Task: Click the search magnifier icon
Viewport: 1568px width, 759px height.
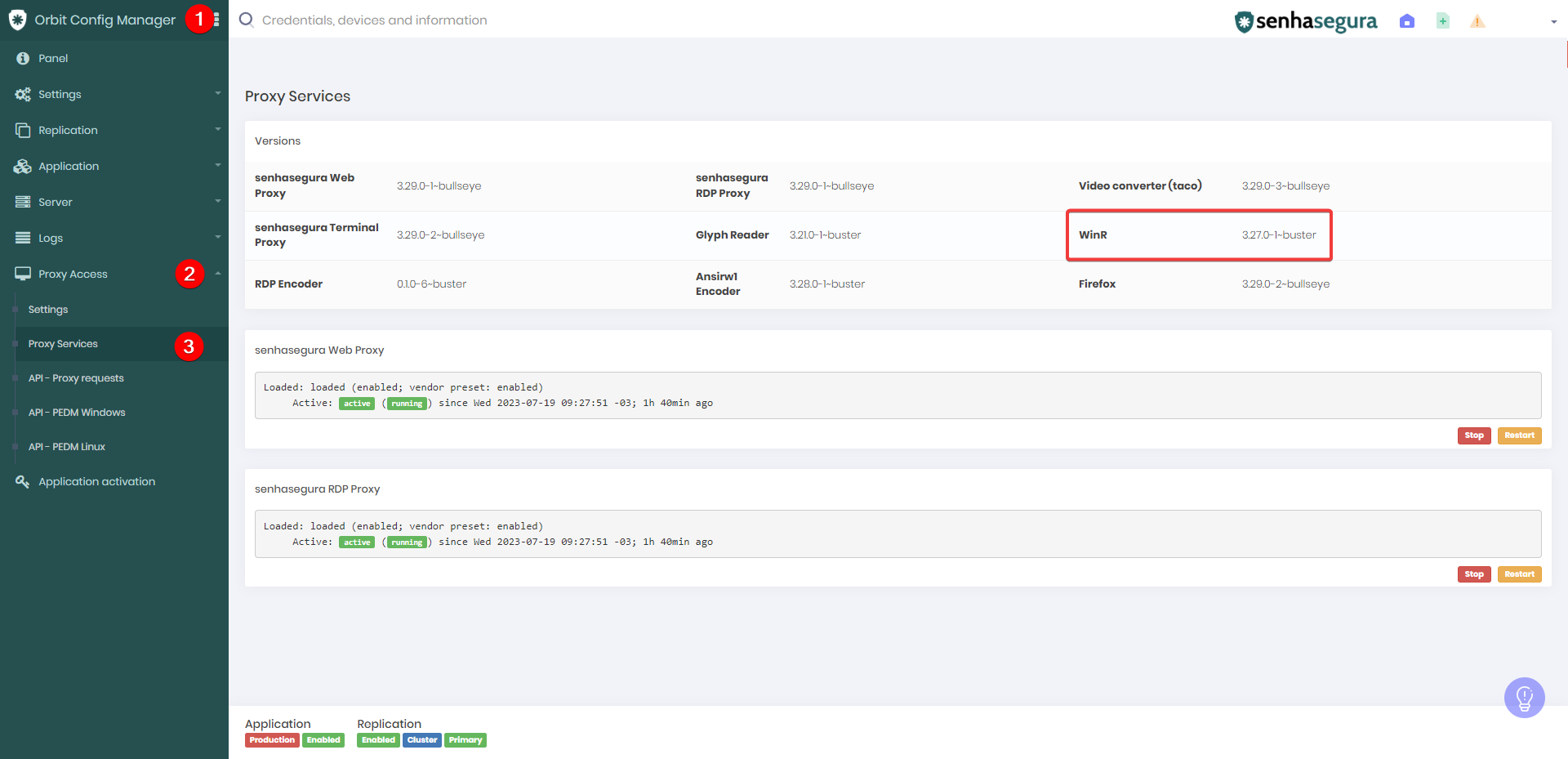Action: pos(246,20)
